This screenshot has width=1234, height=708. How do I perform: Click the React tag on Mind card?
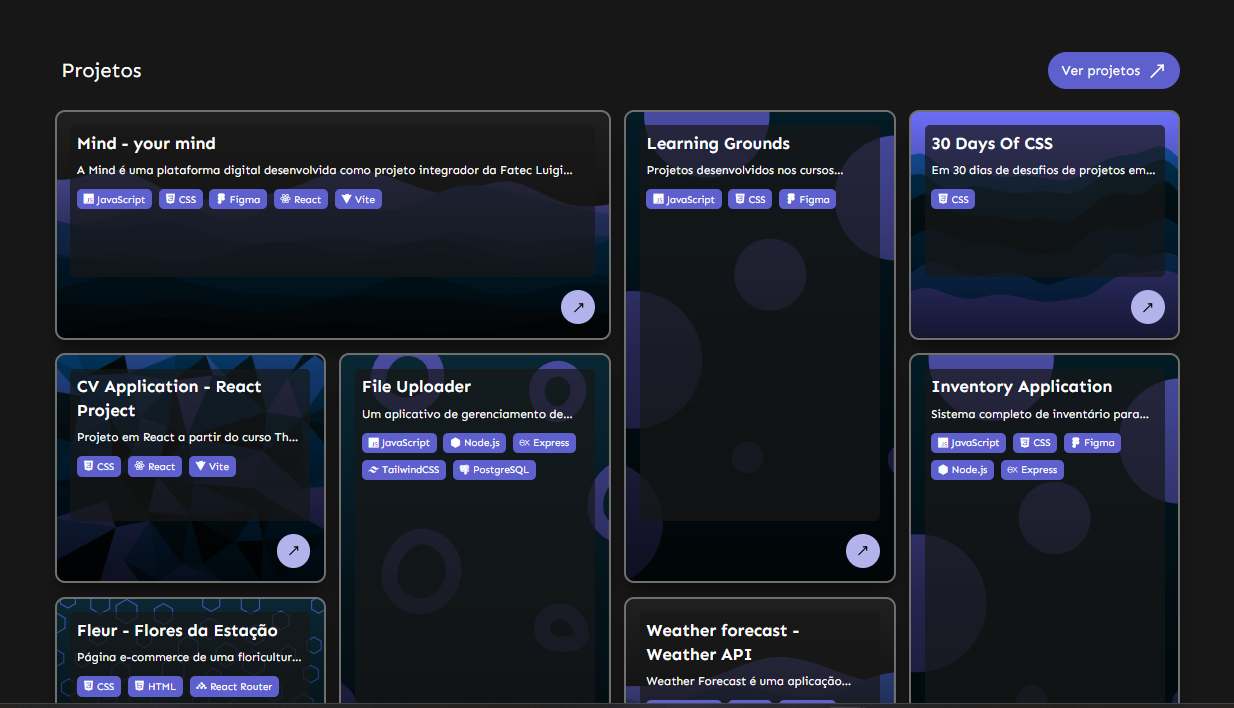(301, 199)
